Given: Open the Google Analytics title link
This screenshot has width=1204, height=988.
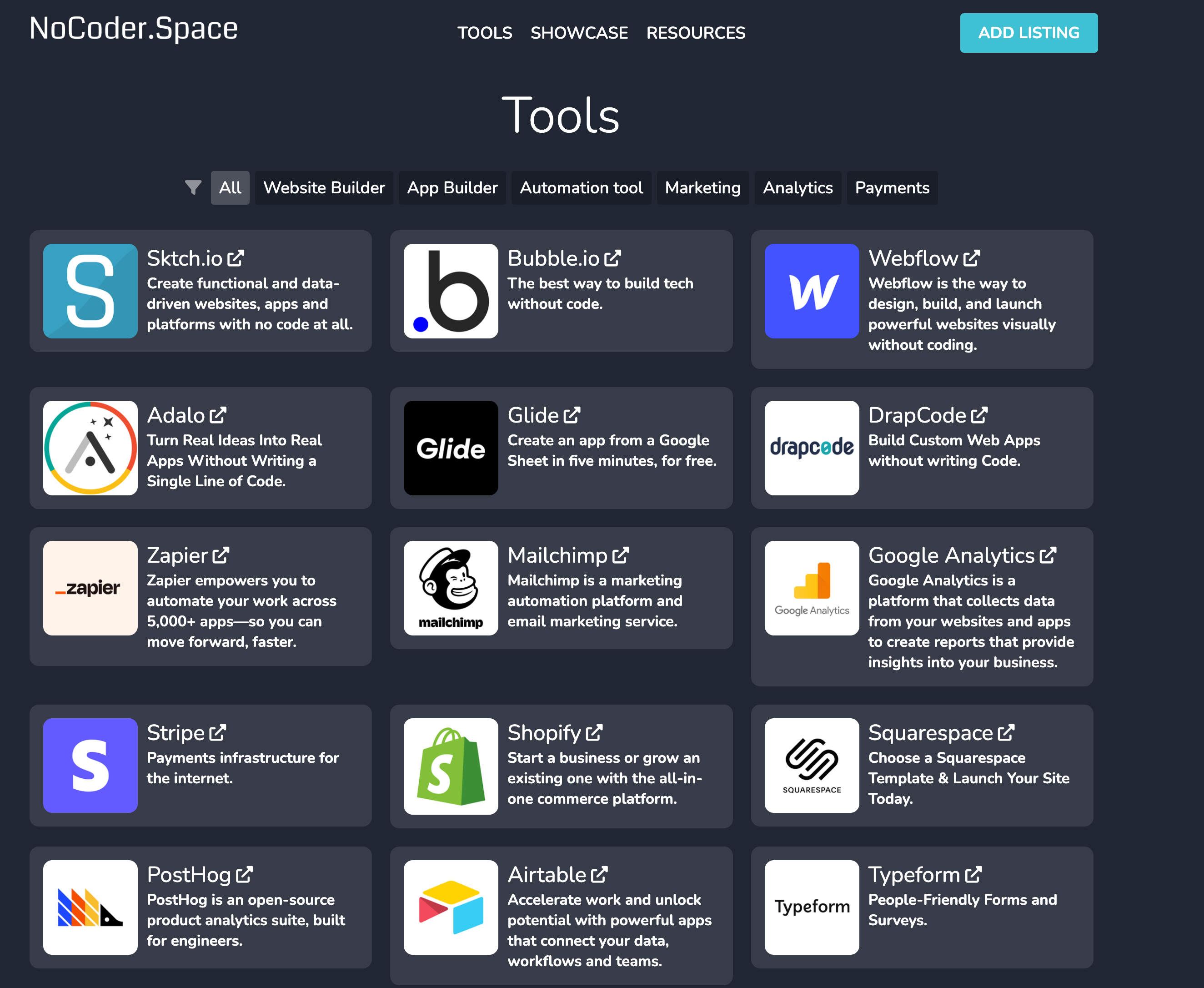Looking at the screenshot, I should pyautogui.click(x=952, y=555).
